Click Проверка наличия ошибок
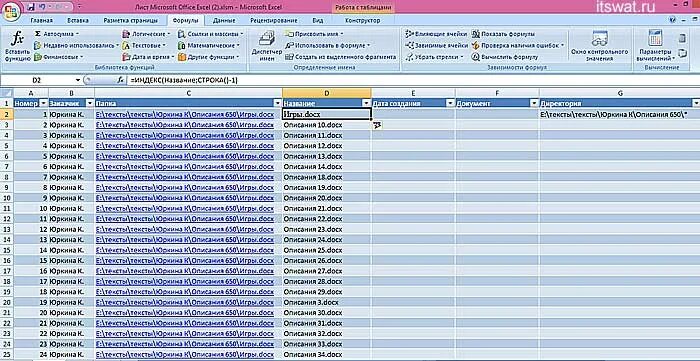The height and width of the screenshot is (361, 700). 518,46
